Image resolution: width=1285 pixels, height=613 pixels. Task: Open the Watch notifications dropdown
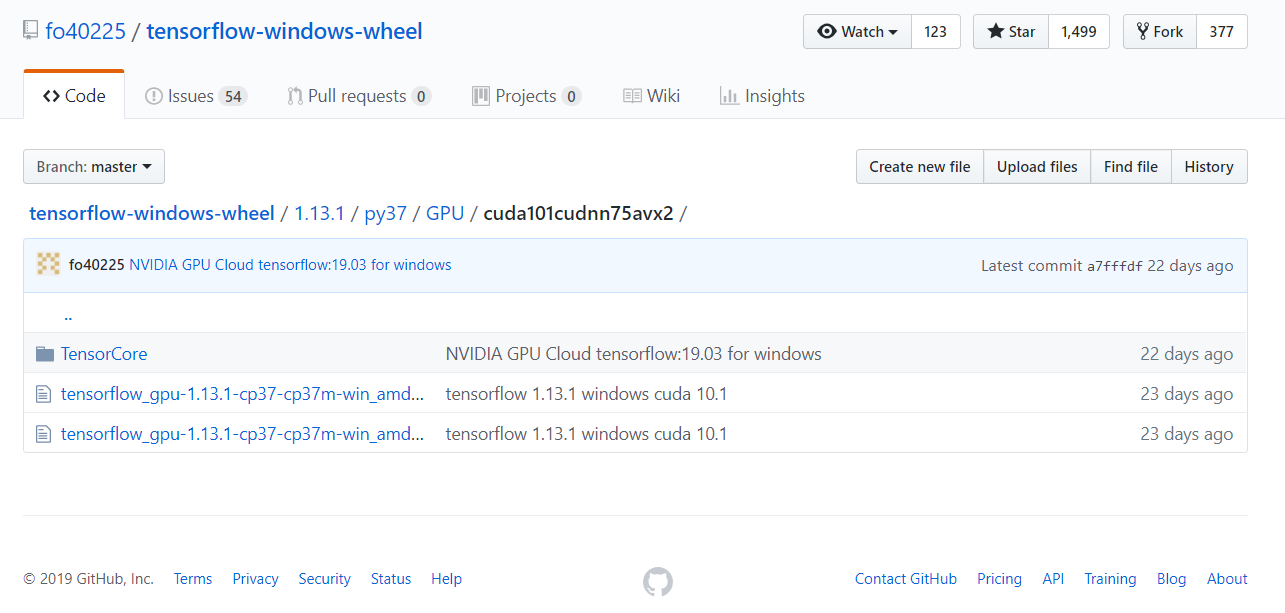(x=857, y=32)
